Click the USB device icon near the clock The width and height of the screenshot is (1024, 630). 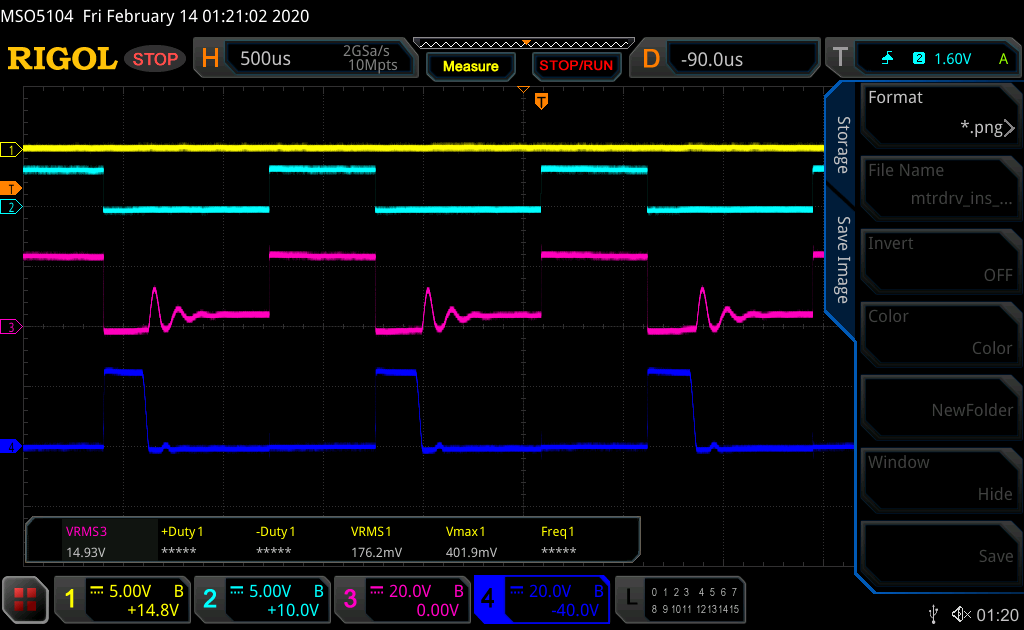933,615
